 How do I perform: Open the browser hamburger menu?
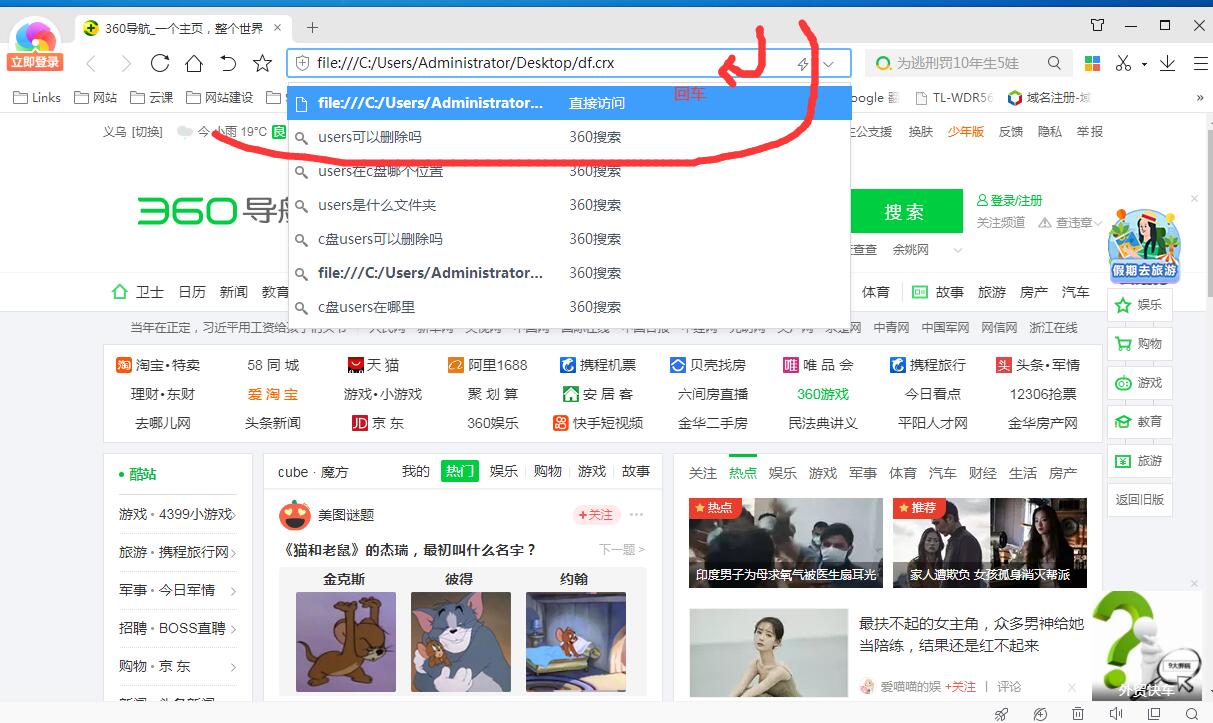pyautogui.click(x=1201, y=63)
